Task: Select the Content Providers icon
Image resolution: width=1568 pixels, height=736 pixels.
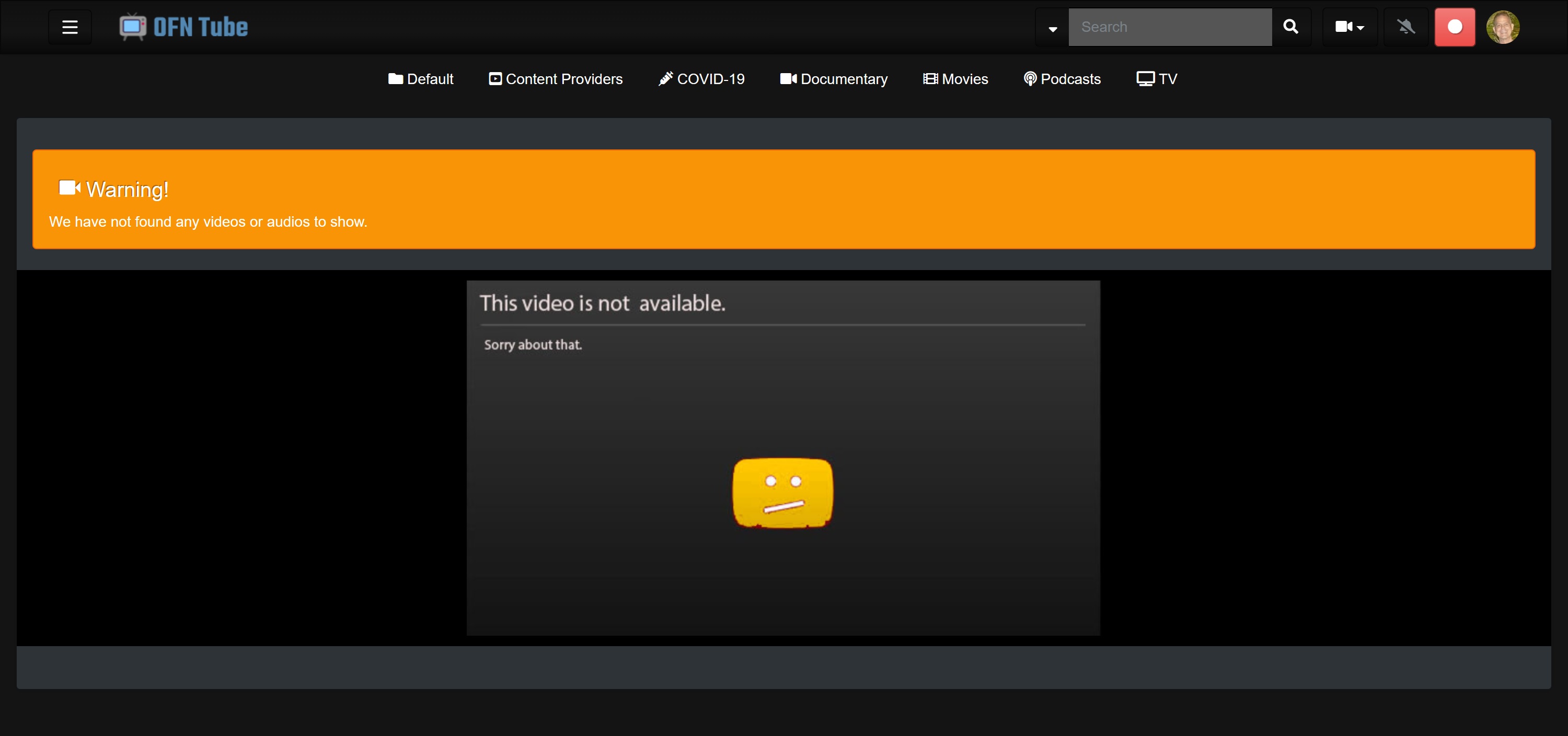Action: [x=495, y=78]
